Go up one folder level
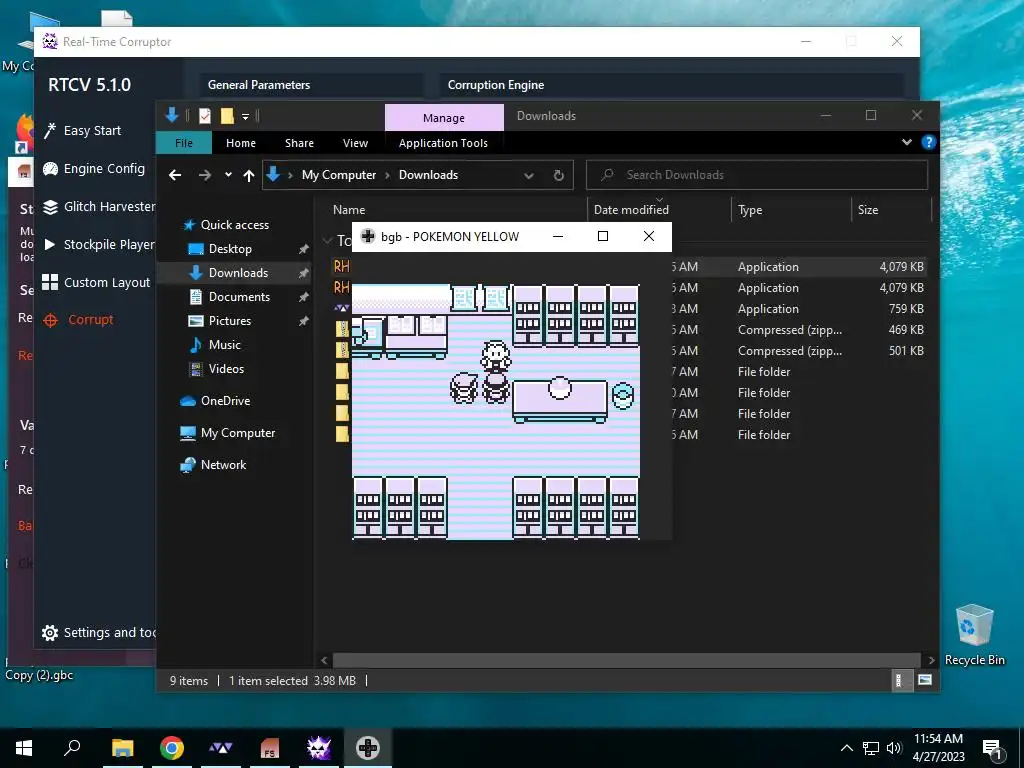This screenshot has height=768, width=1024. tap(249, 175)
